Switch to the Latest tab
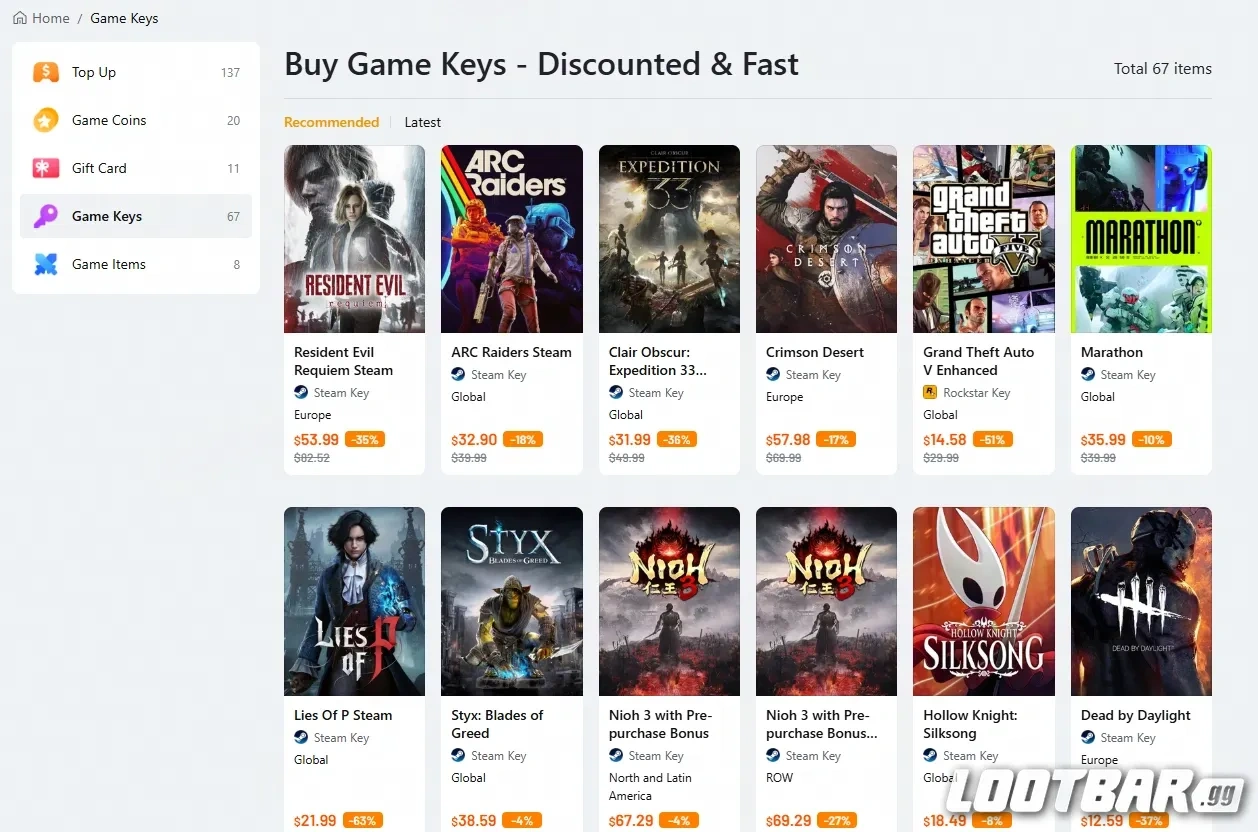This screenshot has width=1258, height=832. [x=422, y=122]
